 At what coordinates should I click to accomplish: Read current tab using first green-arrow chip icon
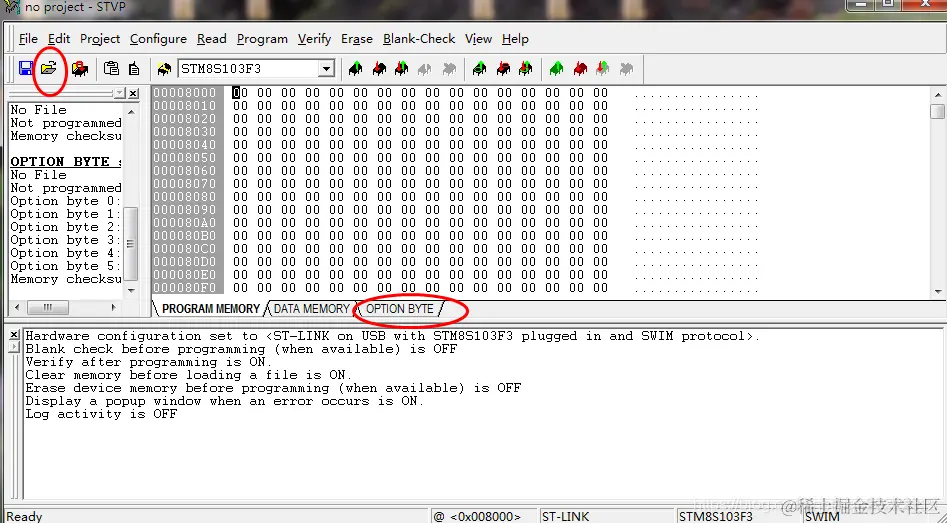tap(356, 69)
